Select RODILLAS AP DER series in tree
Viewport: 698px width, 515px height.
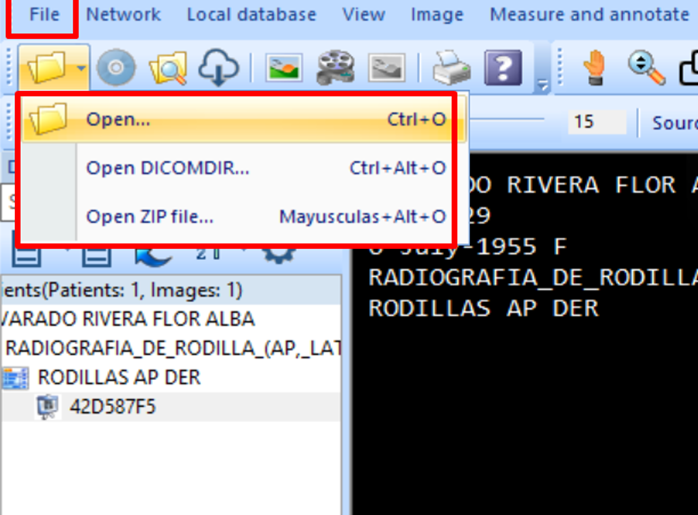point(118,377)
